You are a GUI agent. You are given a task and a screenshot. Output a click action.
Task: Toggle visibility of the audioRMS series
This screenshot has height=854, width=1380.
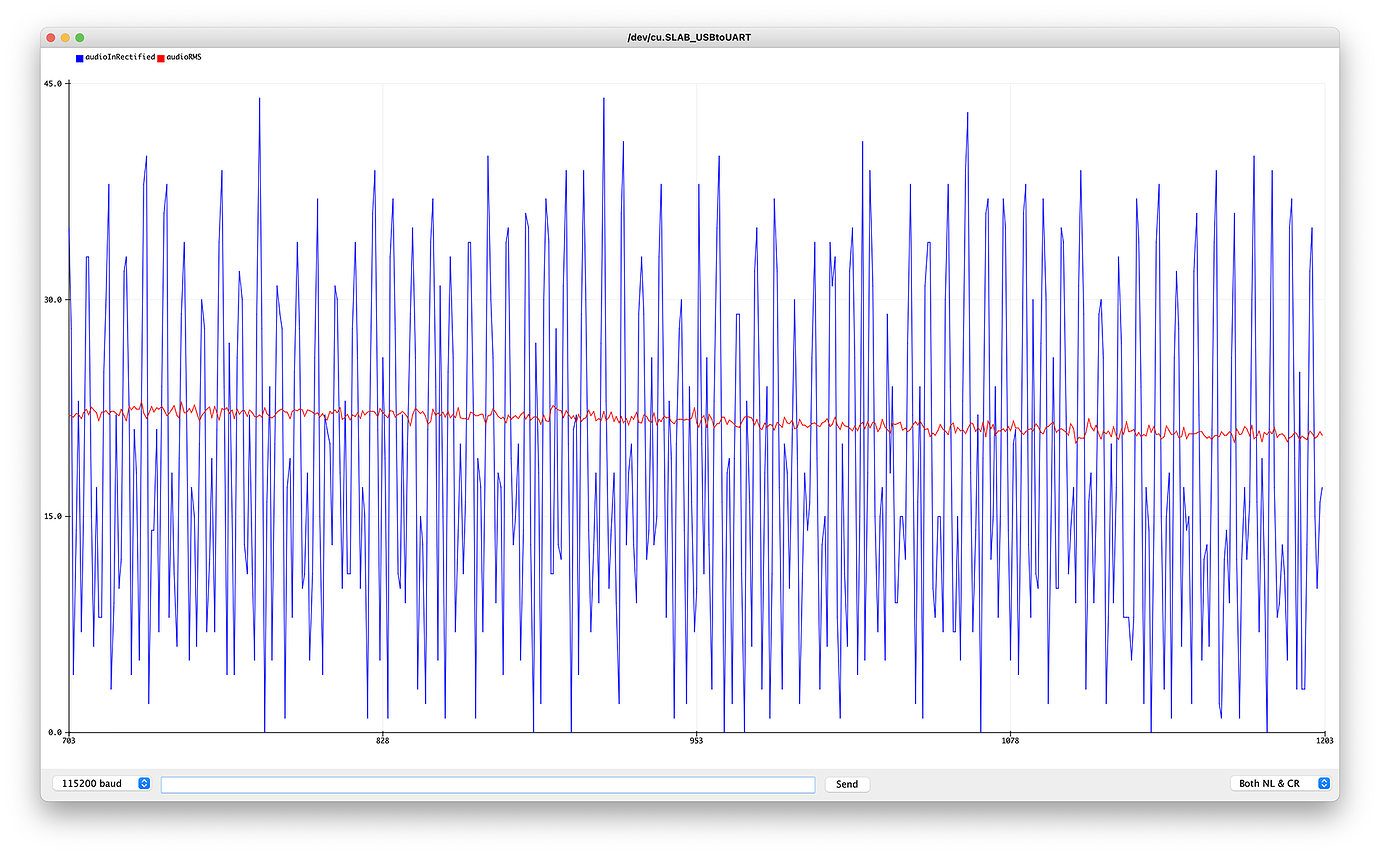pyautogui.click(x=159, y=58)
